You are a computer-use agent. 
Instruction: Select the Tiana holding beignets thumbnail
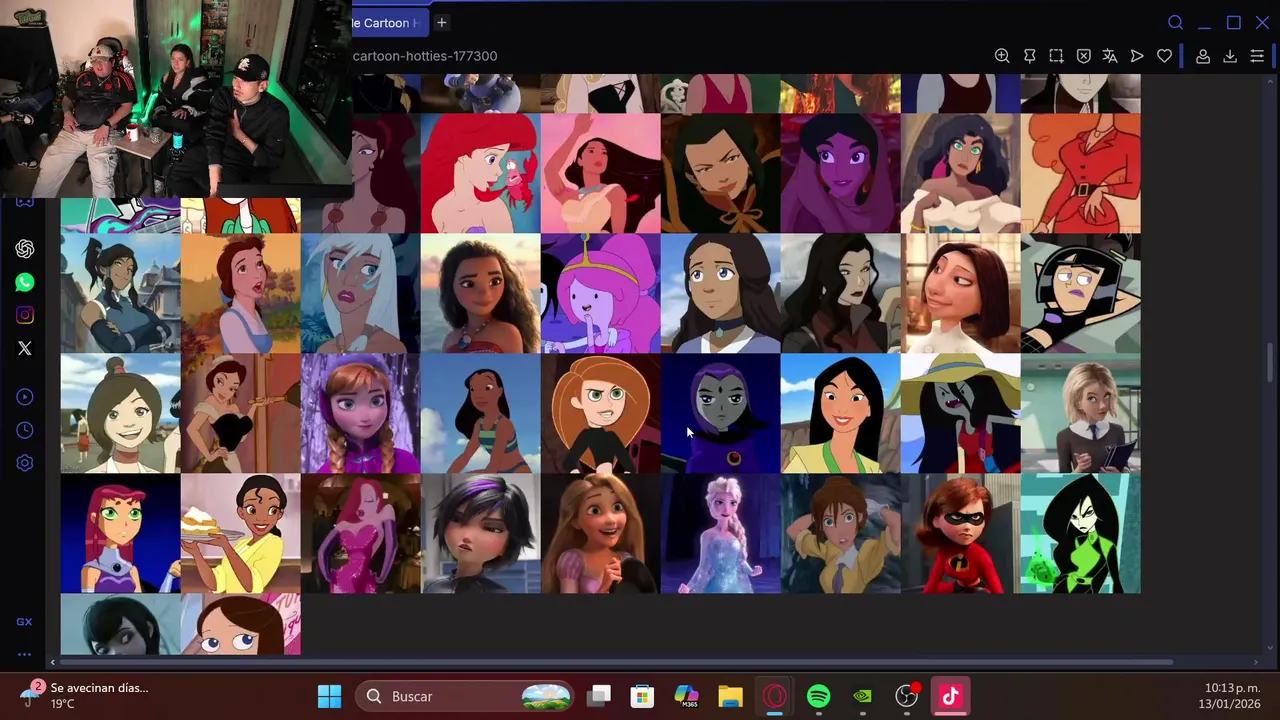tap(240, 533)
